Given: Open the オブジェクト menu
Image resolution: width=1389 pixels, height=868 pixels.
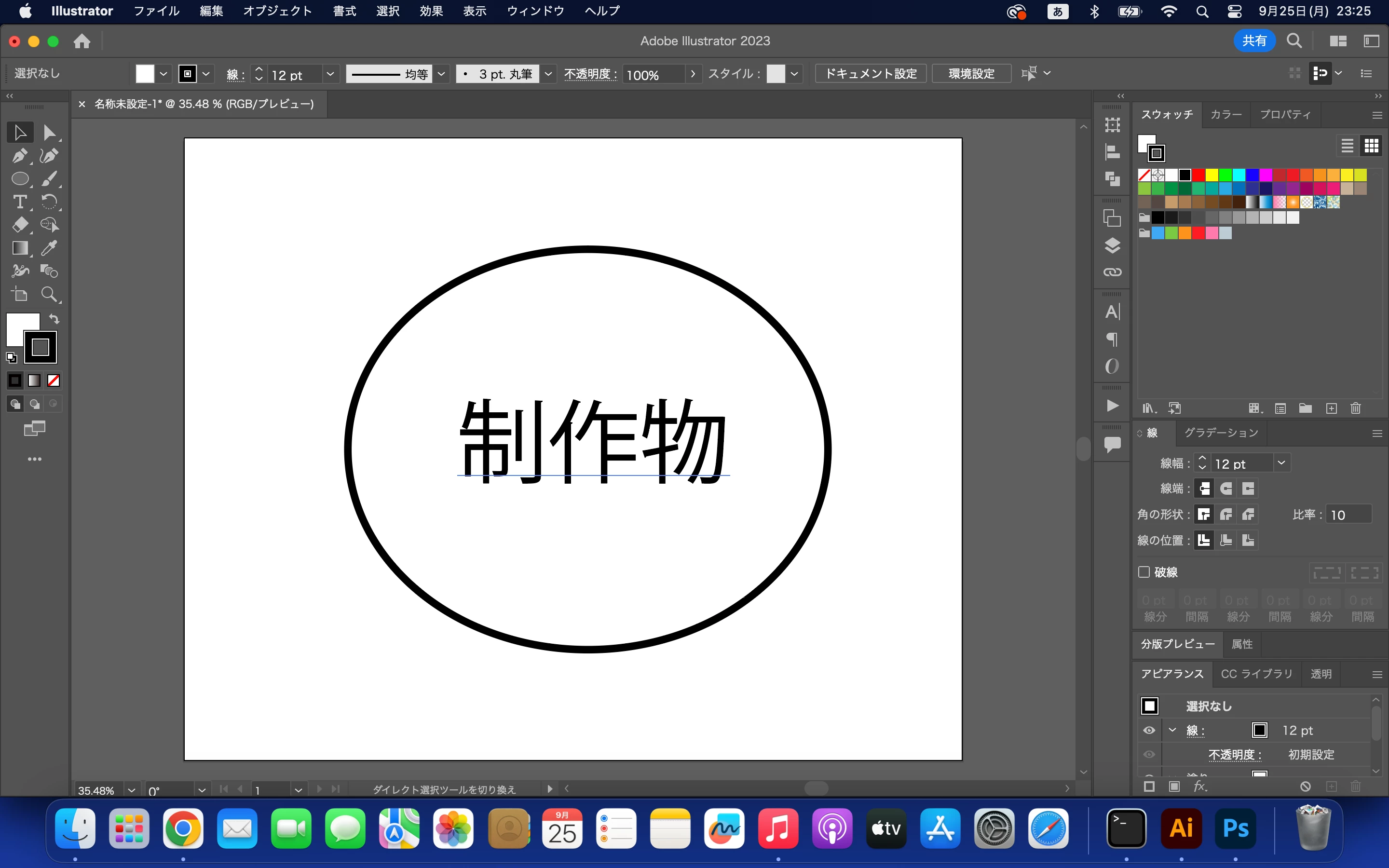Looking at the screenshot, I should [x=277, y=11].
